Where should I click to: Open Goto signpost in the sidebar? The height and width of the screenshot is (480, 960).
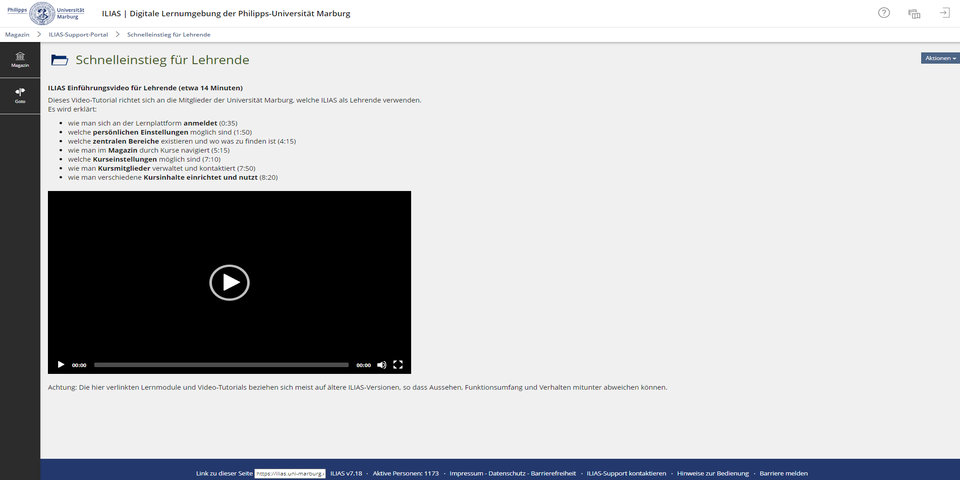pos(20,96)
